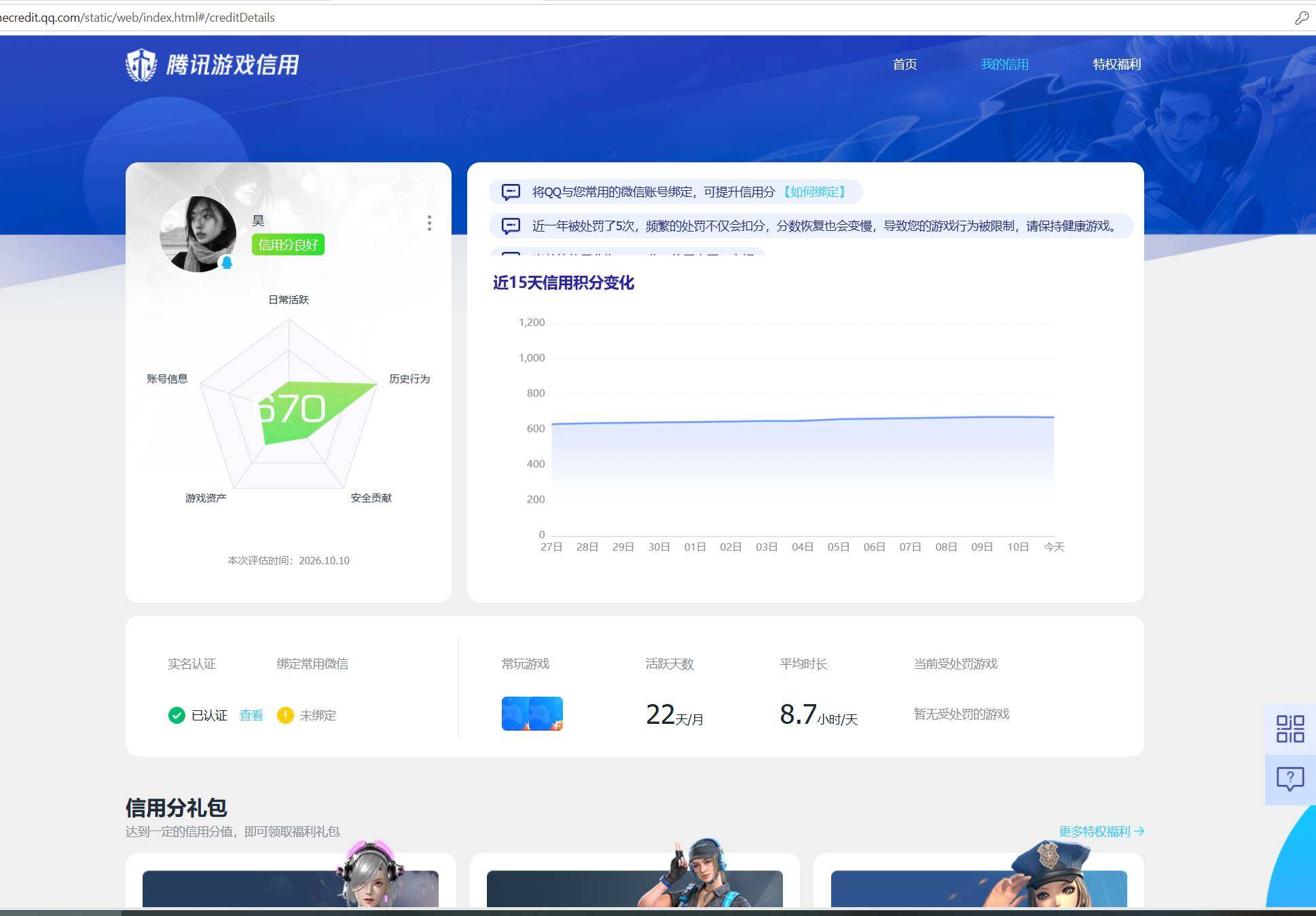Viewport: 1316px width, 916px height.
Task: Click the 查看 link next to 已认证
Action: click(x=251, y=716)
